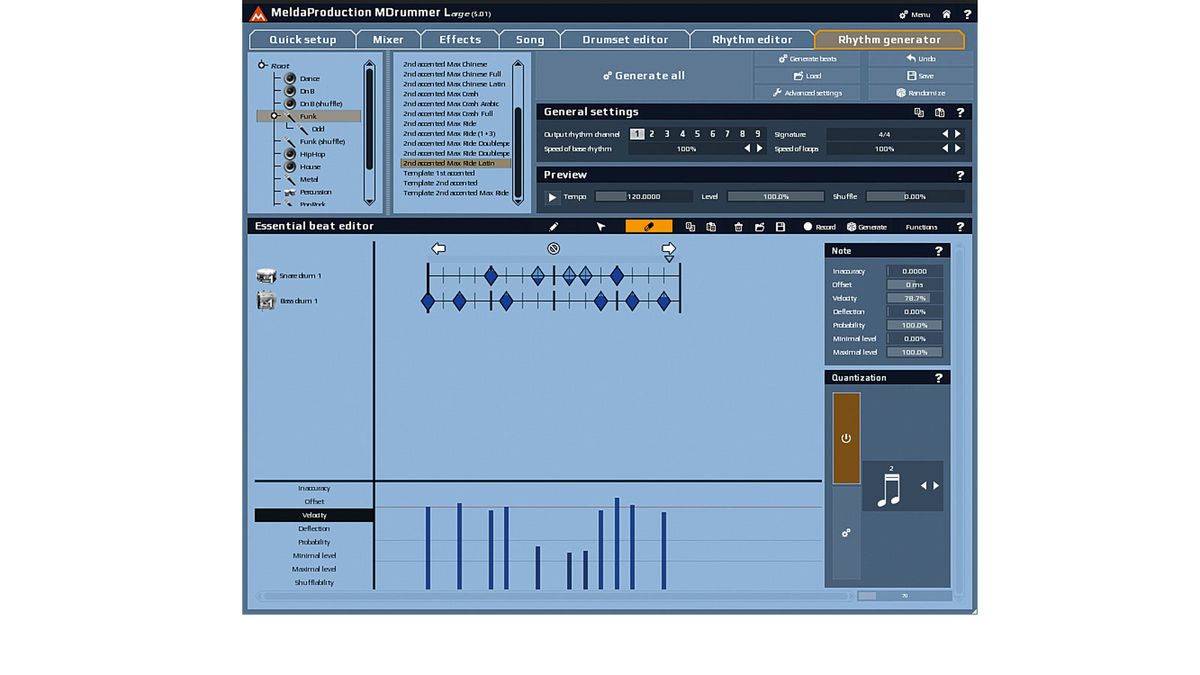Select the highlighted eraser tool
Viewport: 1200px width, 675px height.
[649, 227]
